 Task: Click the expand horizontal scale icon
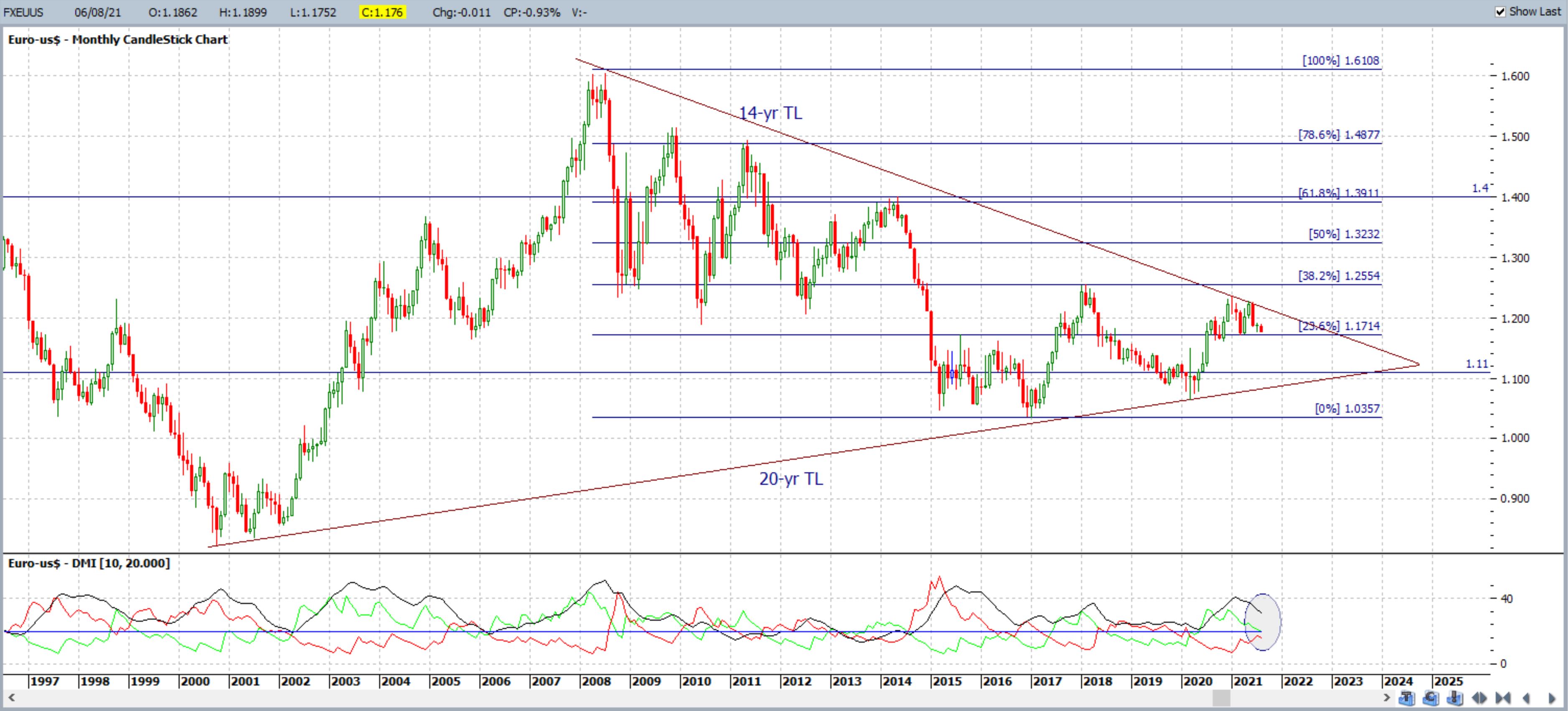coord(1480,698)
